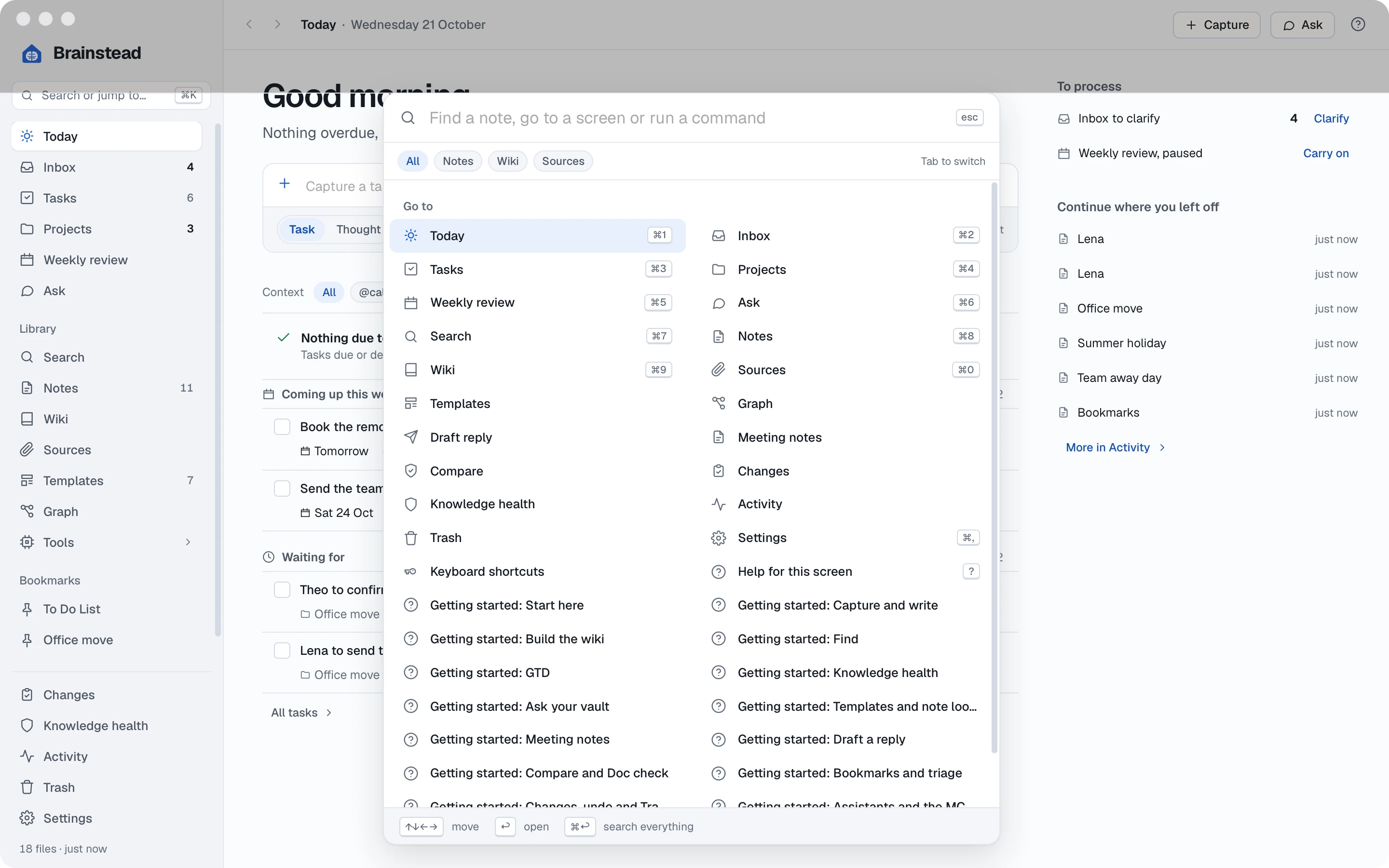Select Draft reply command in the palette
Screen dimensions: 1389x868
[537, 437]
